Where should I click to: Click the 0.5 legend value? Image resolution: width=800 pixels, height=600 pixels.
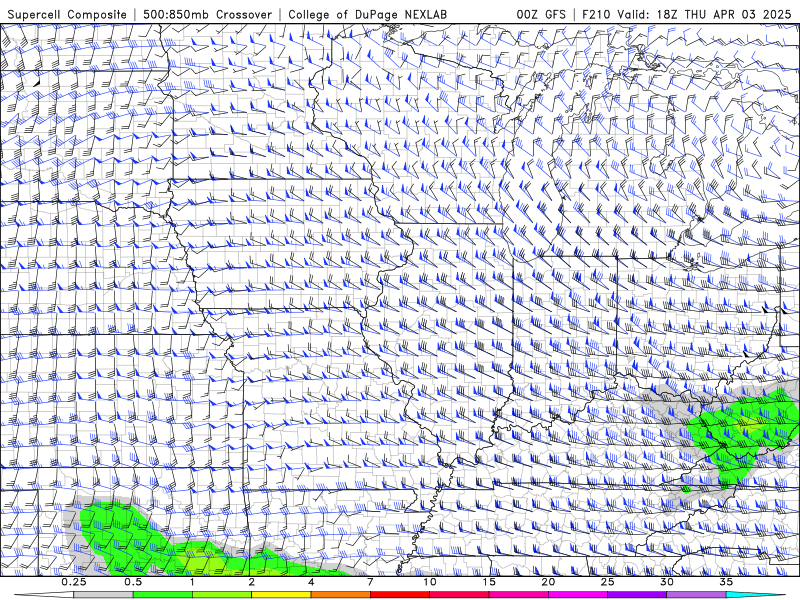133,582
